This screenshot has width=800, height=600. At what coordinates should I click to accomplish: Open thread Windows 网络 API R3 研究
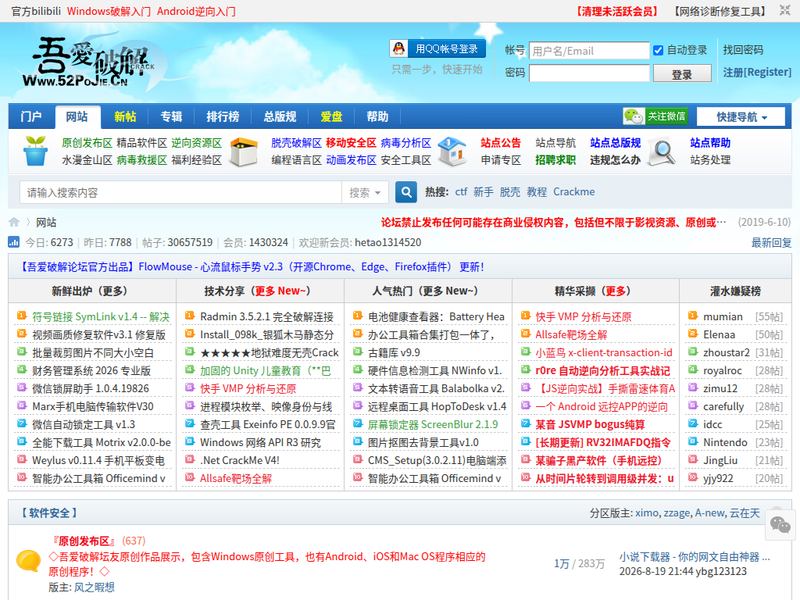click(260, 443)
